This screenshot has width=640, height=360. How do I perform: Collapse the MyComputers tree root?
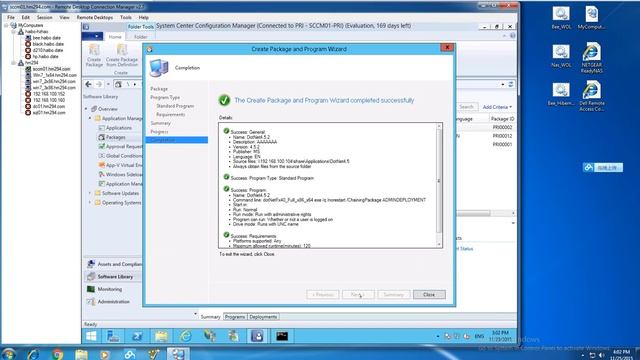click(6, 25)
